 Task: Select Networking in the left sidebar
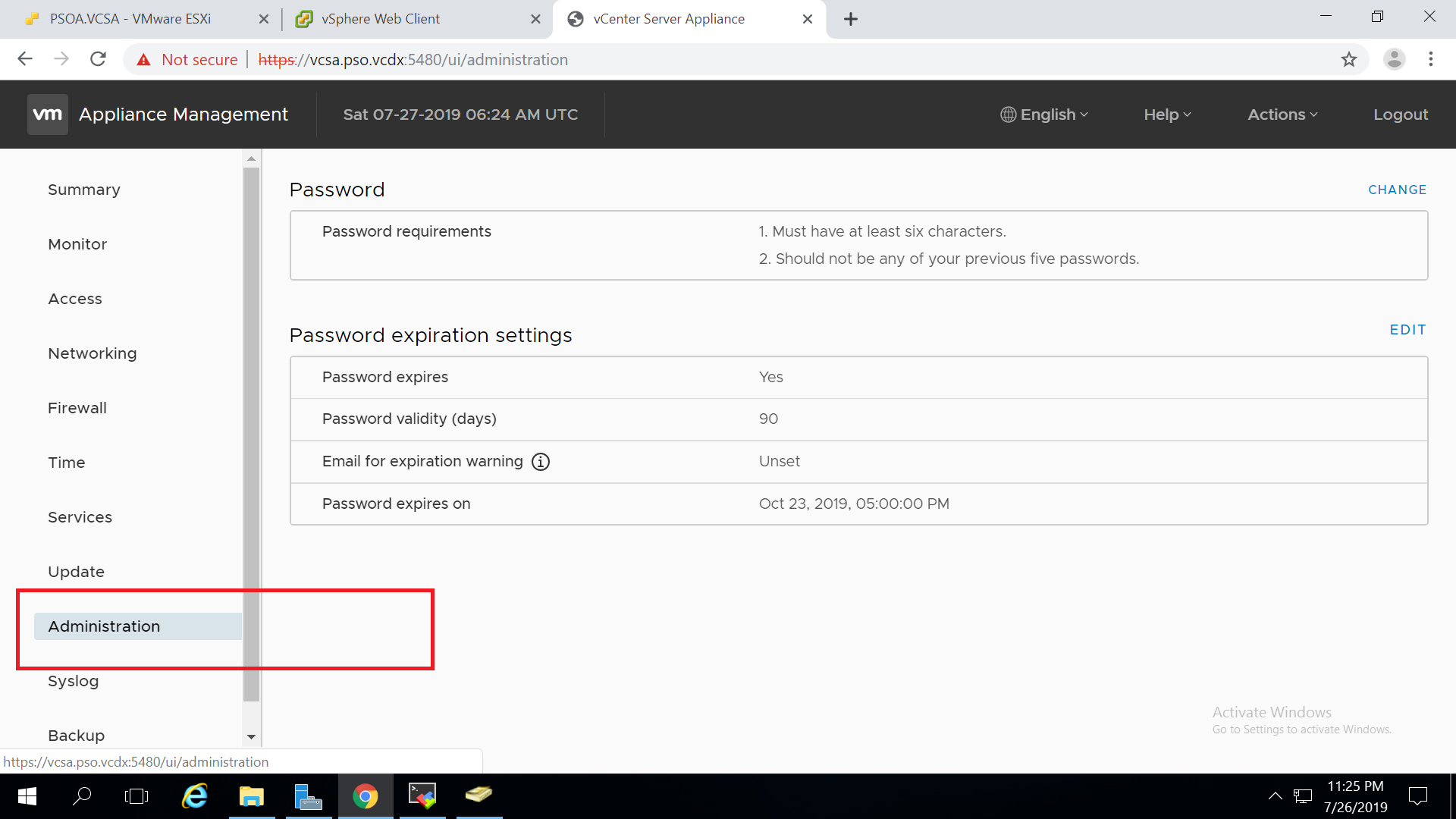(92, 353)
